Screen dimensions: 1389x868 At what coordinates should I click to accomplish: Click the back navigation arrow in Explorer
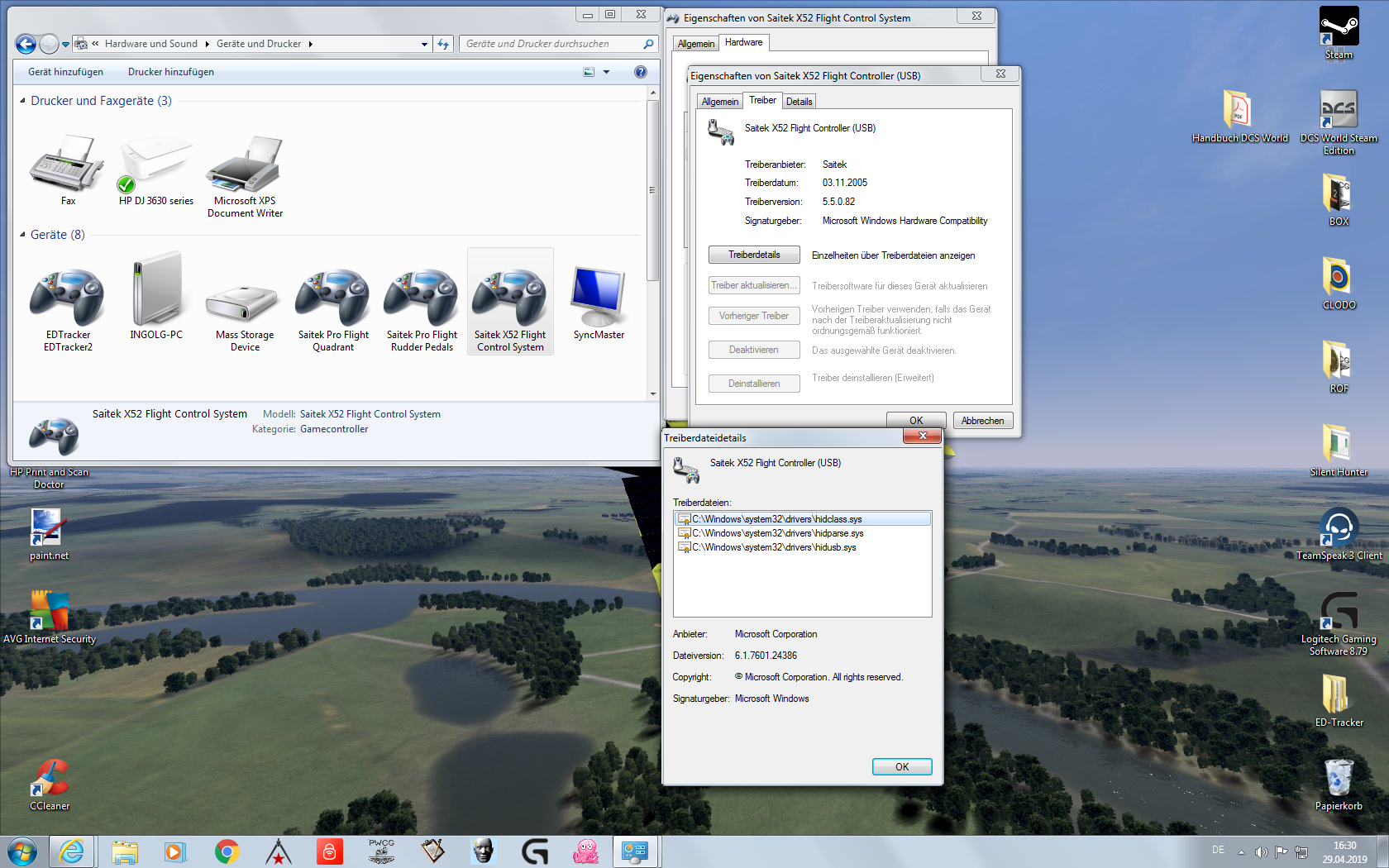coord(26,44)
